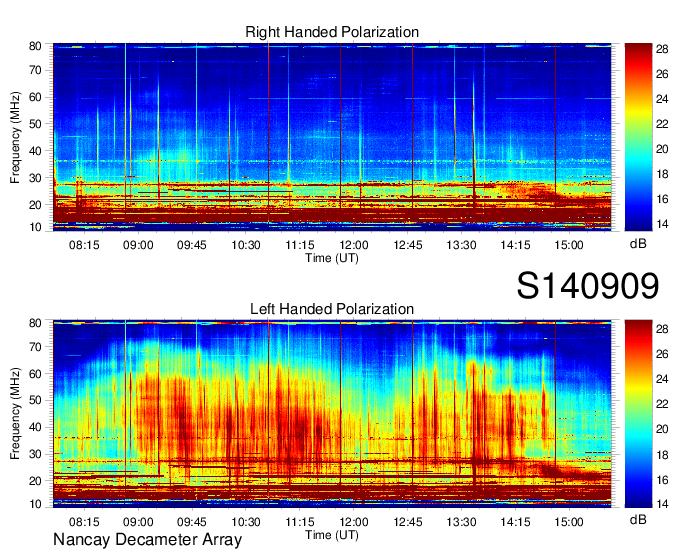The width and height of the screenshot is (680, 552).
Task: Click '13:30' time tick on Right Handed plot
Action: (461, 245)
